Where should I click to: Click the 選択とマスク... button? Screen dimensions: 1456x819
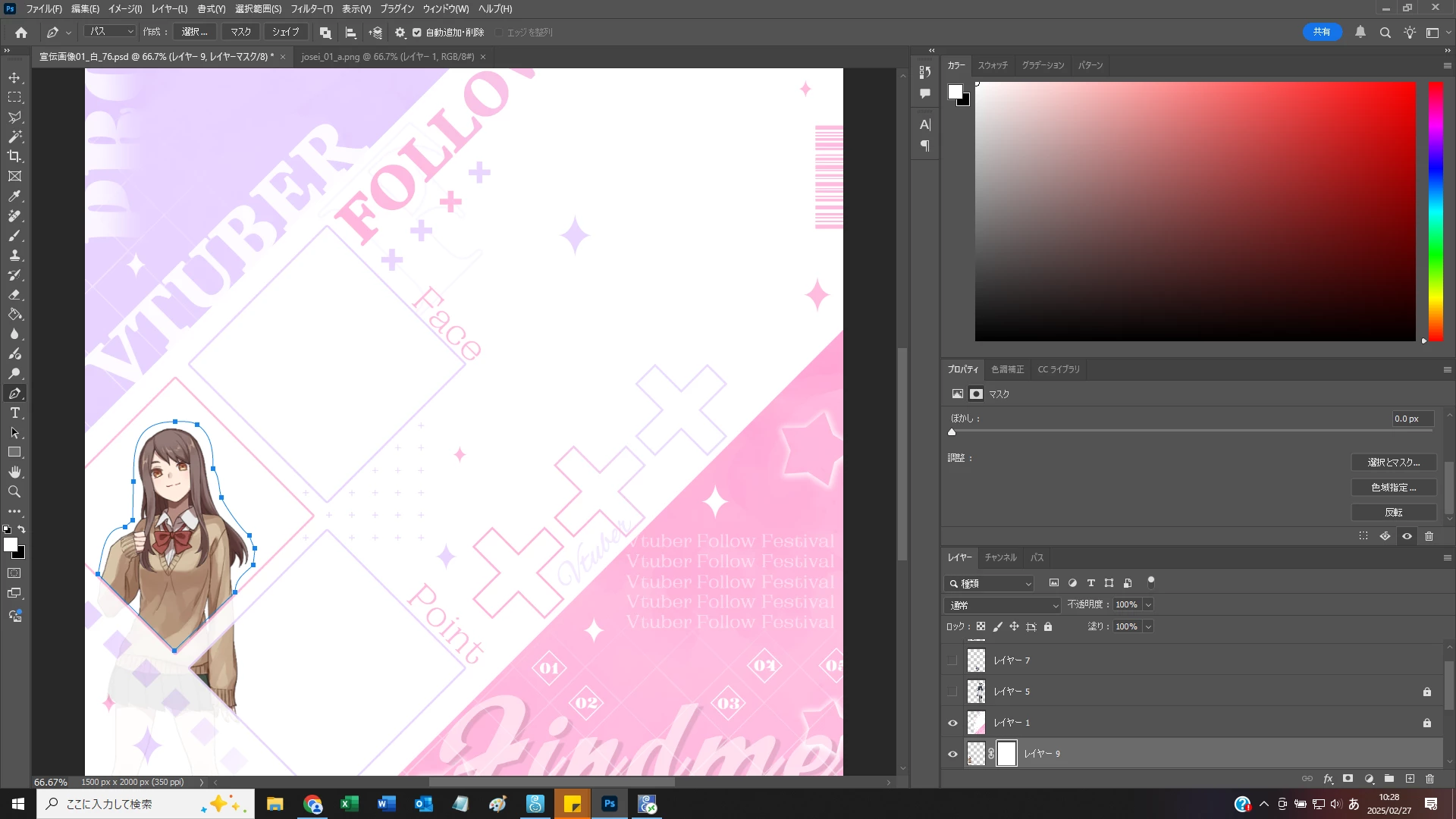(x=1393, y=463)
